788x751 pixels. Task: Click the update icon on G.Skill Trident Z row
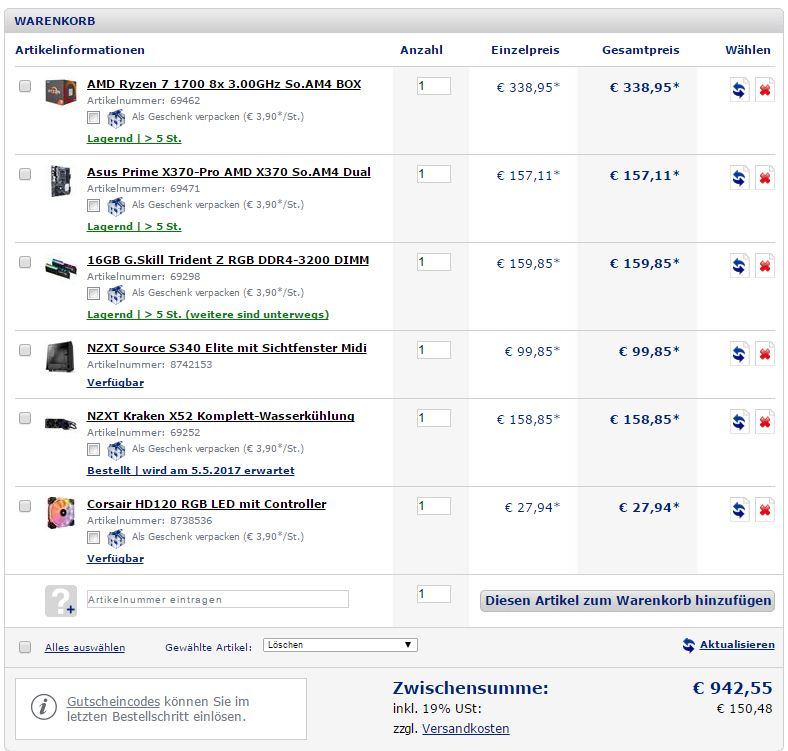click(x=739, y=266)
